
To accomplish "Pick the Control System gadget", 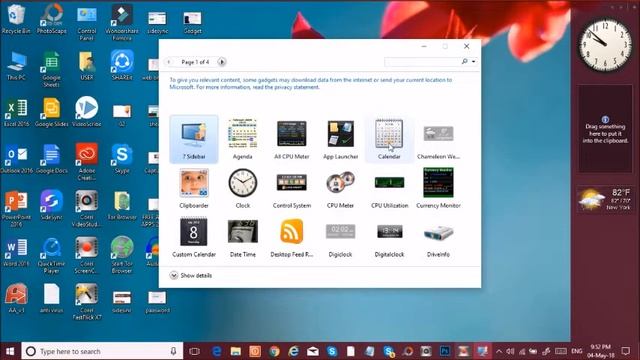I will pyautogui.click(x=291, y=188).
